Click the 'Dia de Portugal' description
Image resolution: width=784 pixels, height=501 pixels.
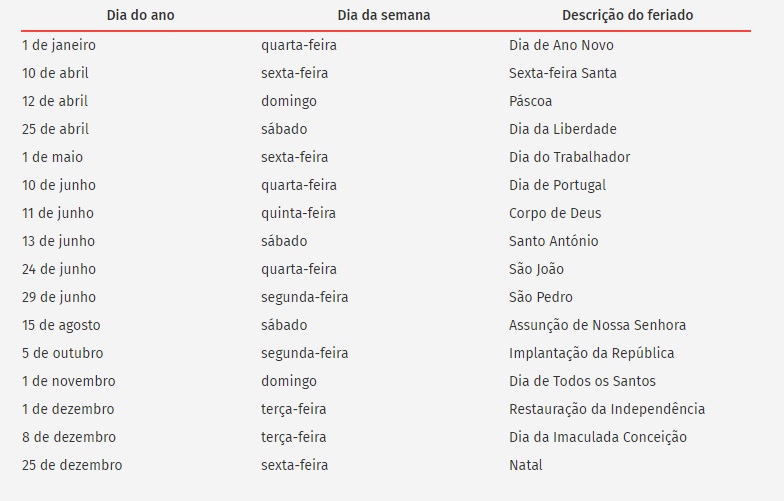coord(558,185)
